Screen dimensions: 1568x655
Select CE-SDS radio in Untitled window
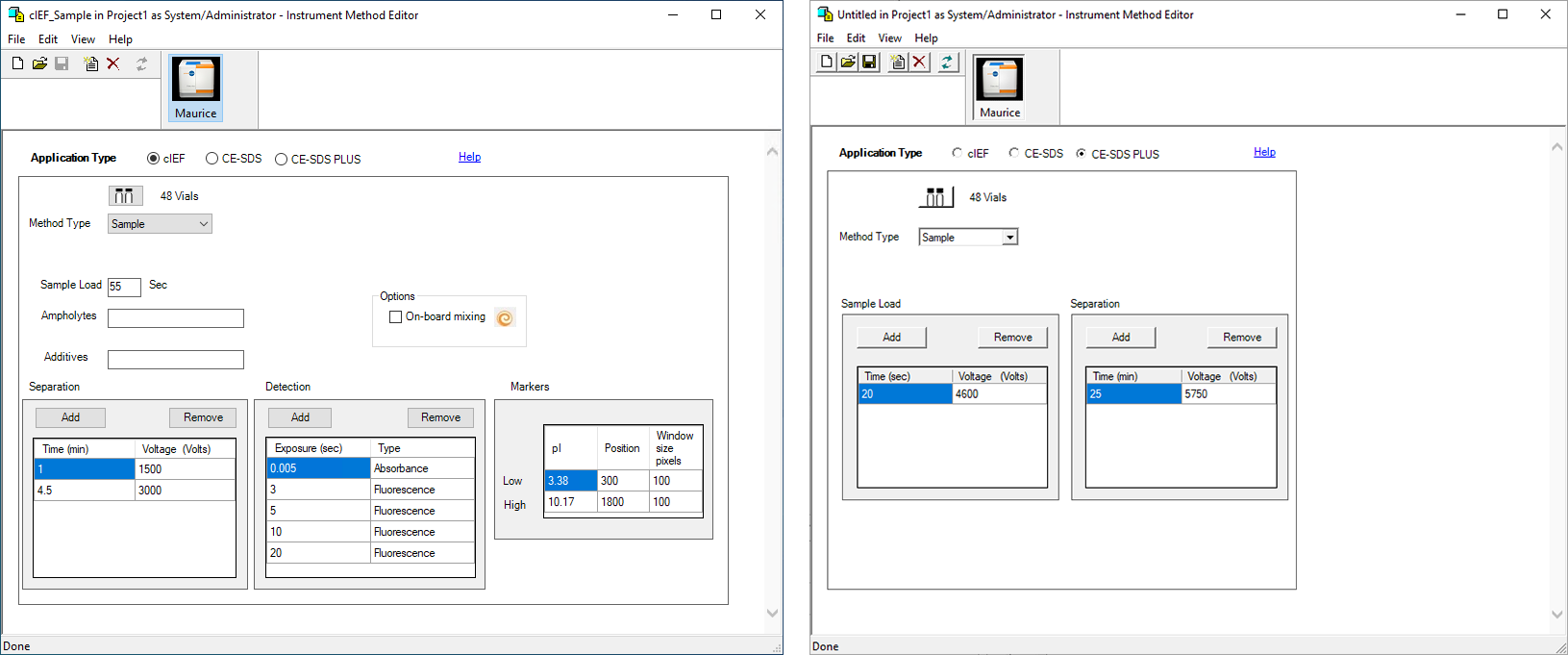click(x=1013, y=153)
